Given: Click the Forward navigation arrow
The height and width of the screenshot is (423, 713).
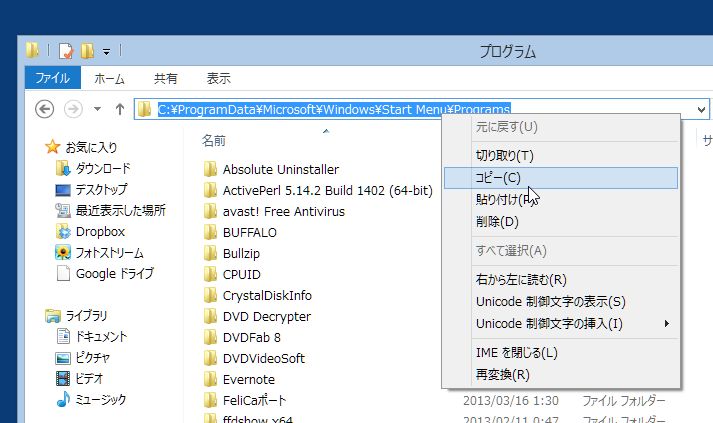Looking at the screenshot, I should [73, 109].
